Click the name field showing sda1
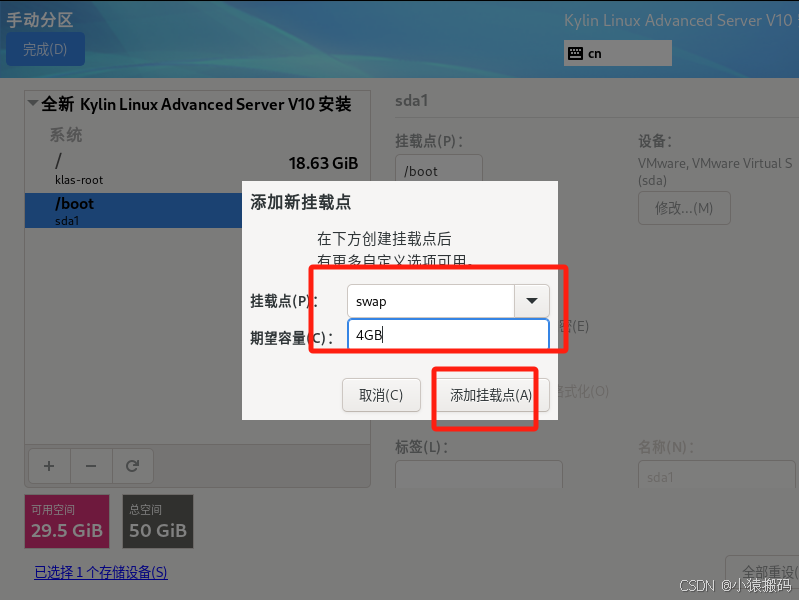The width and height of the screenshot is (799, 600). (716, 475)
